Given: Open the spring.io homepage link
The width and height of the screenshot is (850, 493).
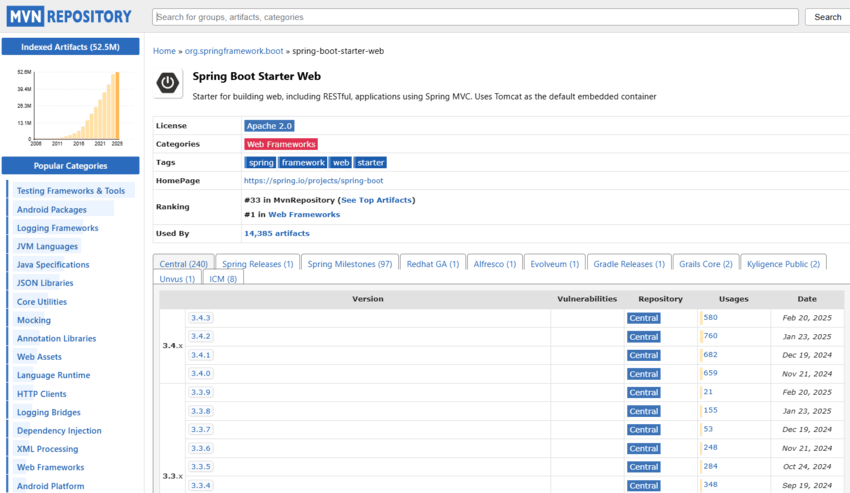Looking at the screenshot, I should pyautogui.click(x=313, y=181).
